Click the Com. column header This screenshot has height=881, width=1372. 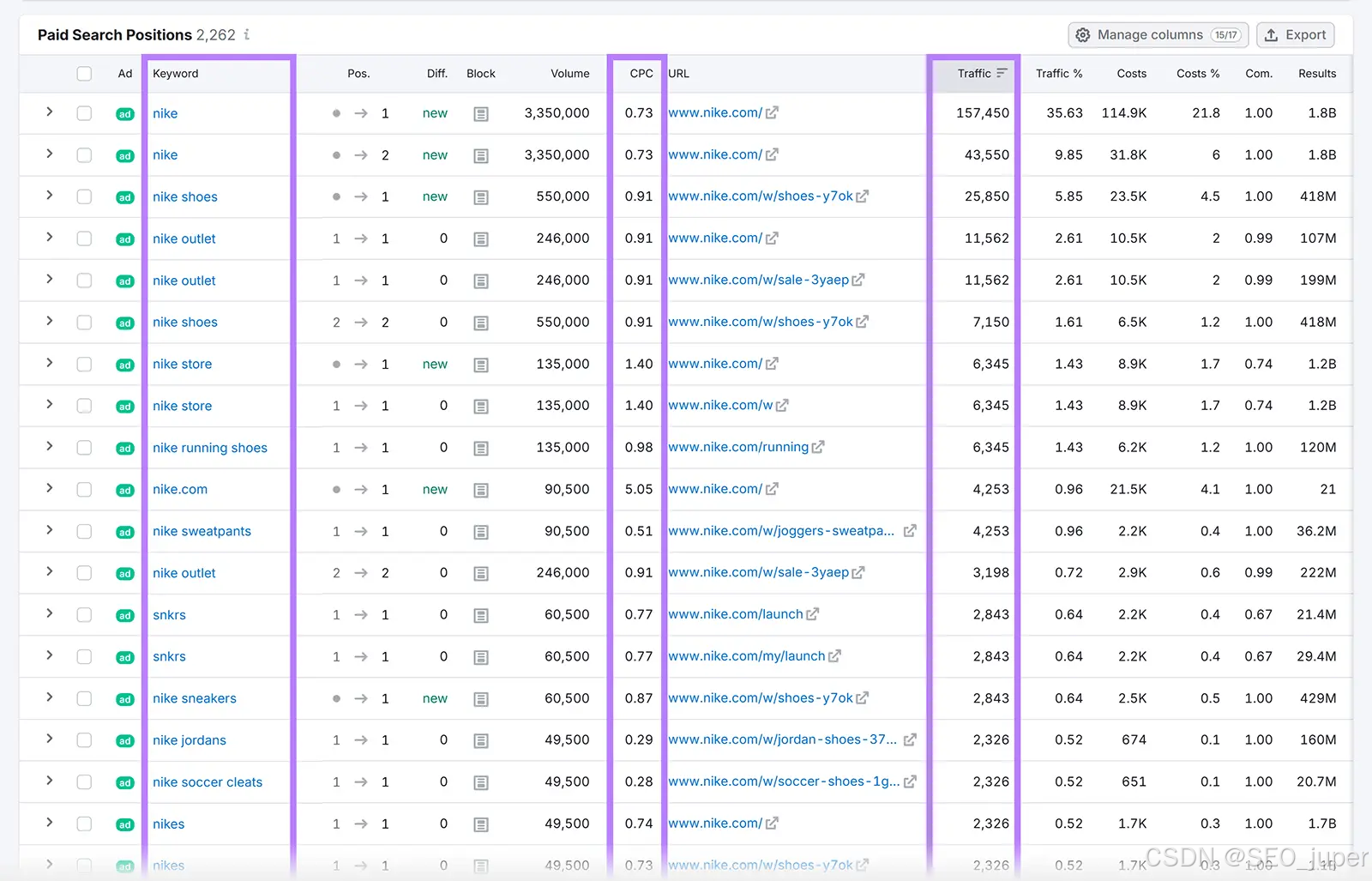point(1259,74)
